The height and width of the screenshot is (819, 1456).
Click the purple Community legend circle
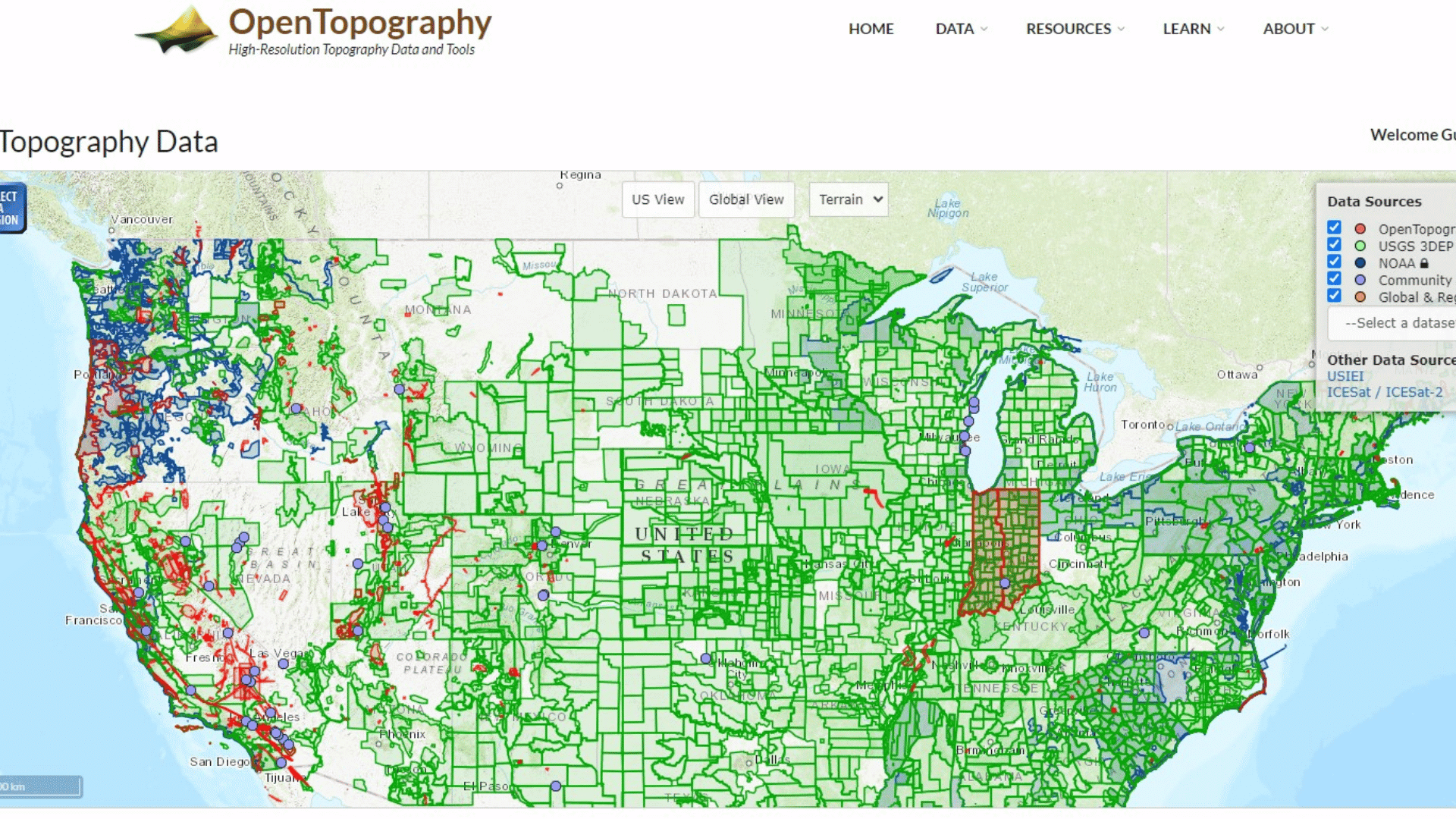pyautogui.click(x=1360, y=280)
